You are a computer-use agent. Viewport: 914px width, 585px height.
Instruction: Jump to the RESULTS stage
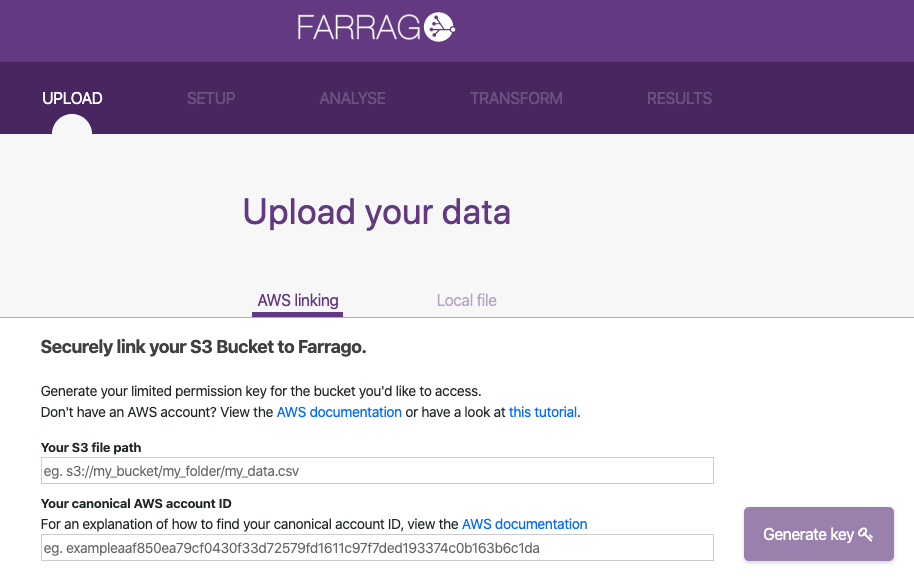click(x=679, y=98)
